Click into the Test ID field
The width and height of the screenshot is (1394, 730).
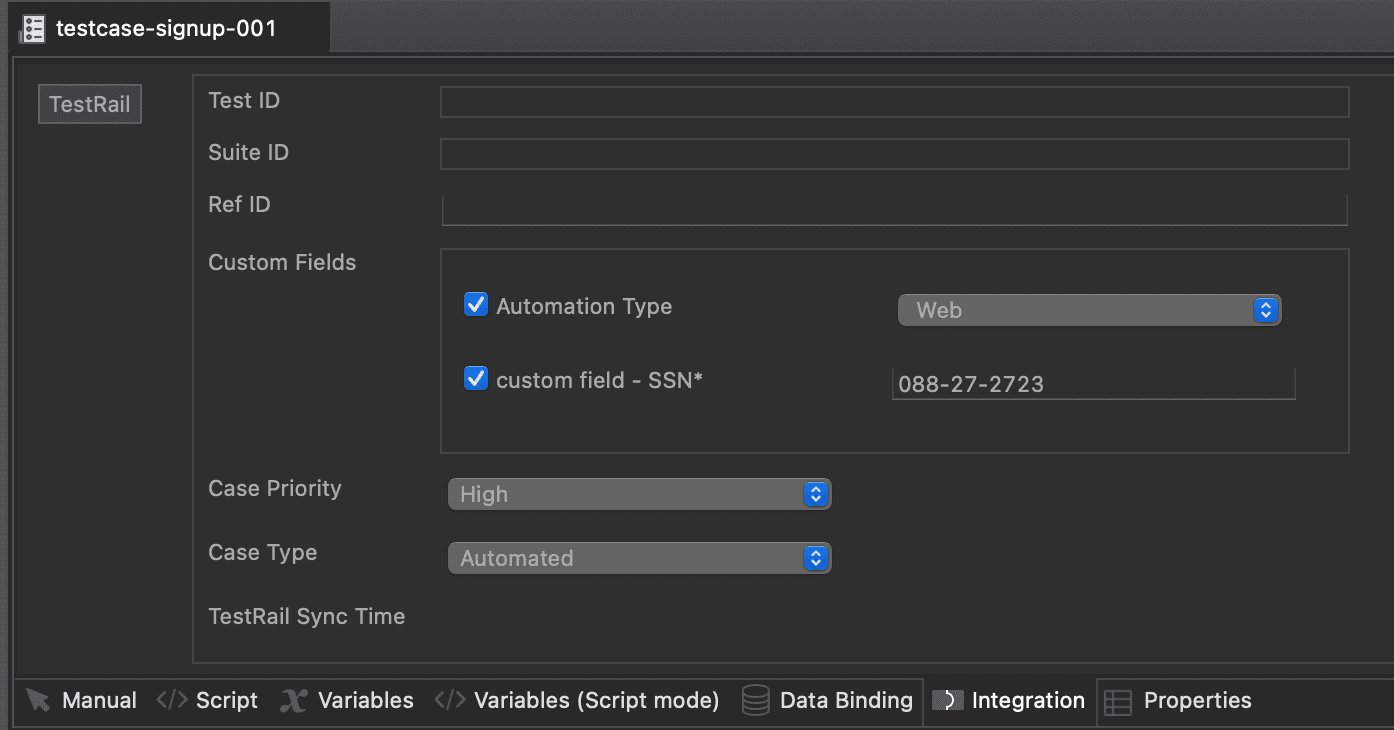(894, 102)
